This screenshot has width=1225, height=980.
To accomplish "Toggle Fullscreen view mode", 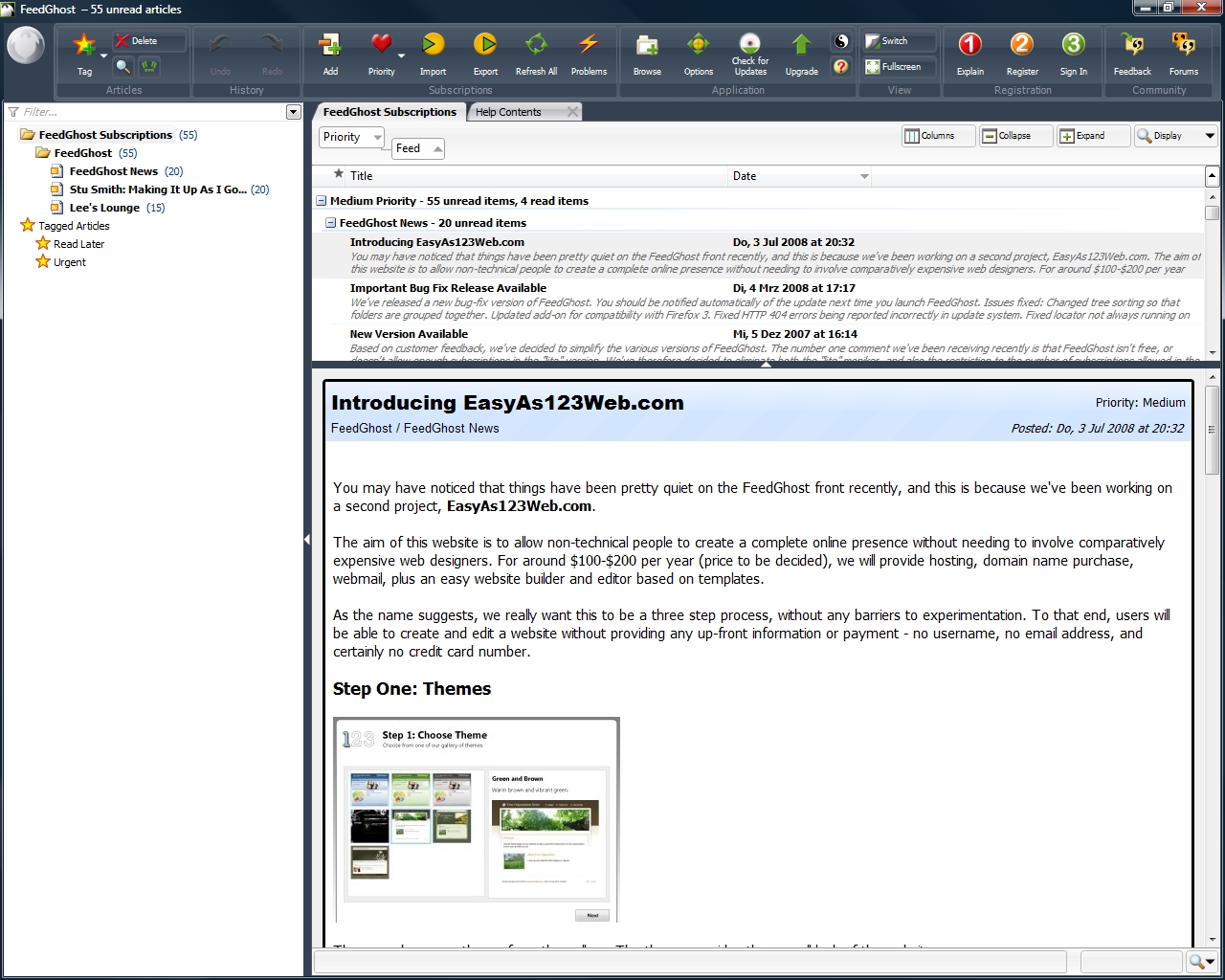I will pos(899,67).
